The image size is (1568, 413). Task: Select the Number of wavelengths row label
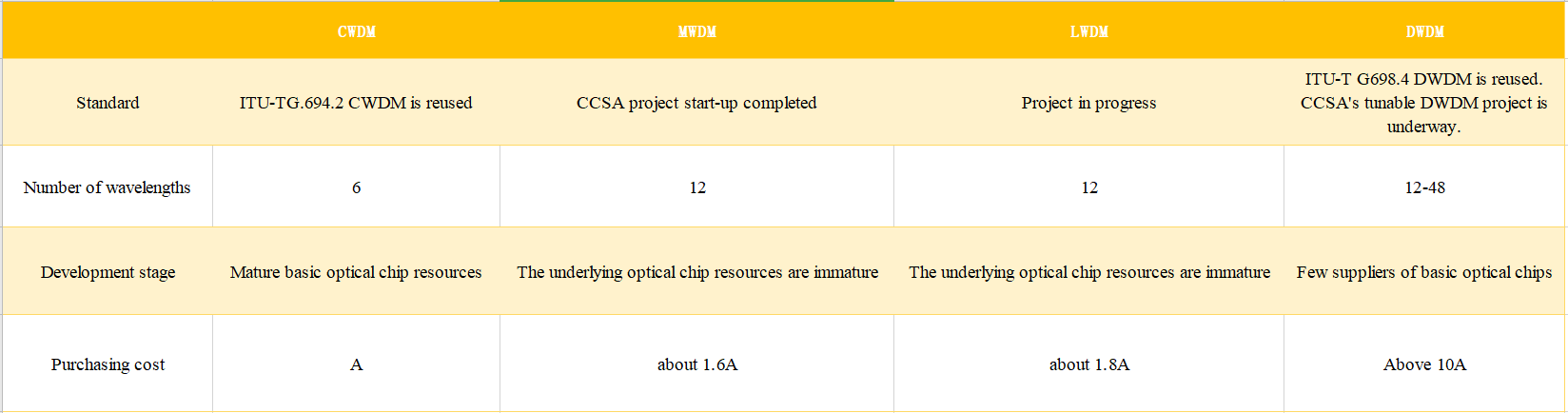point(108,187)
